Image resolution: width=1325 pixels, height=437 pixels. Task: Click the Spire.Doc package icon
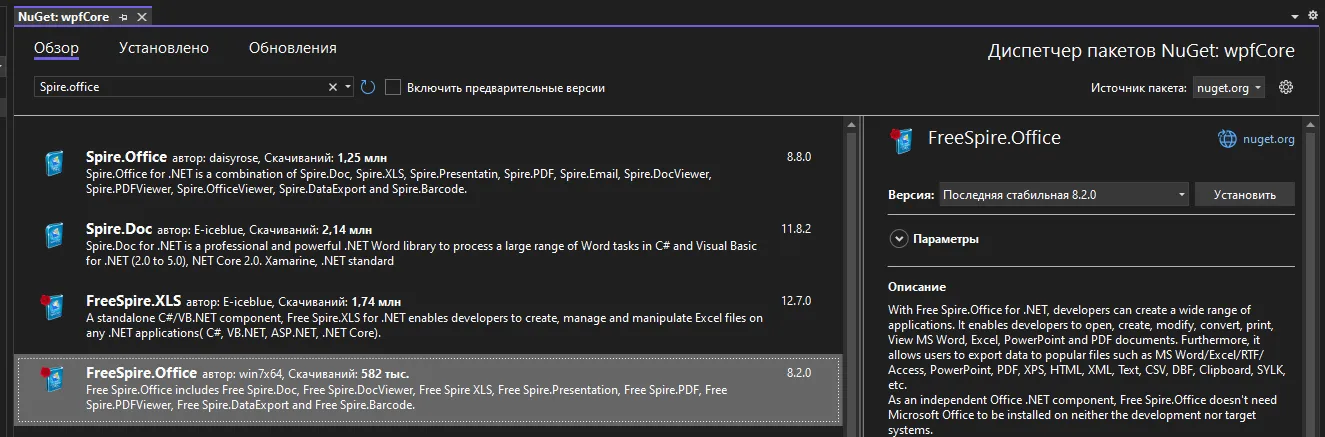54,236
